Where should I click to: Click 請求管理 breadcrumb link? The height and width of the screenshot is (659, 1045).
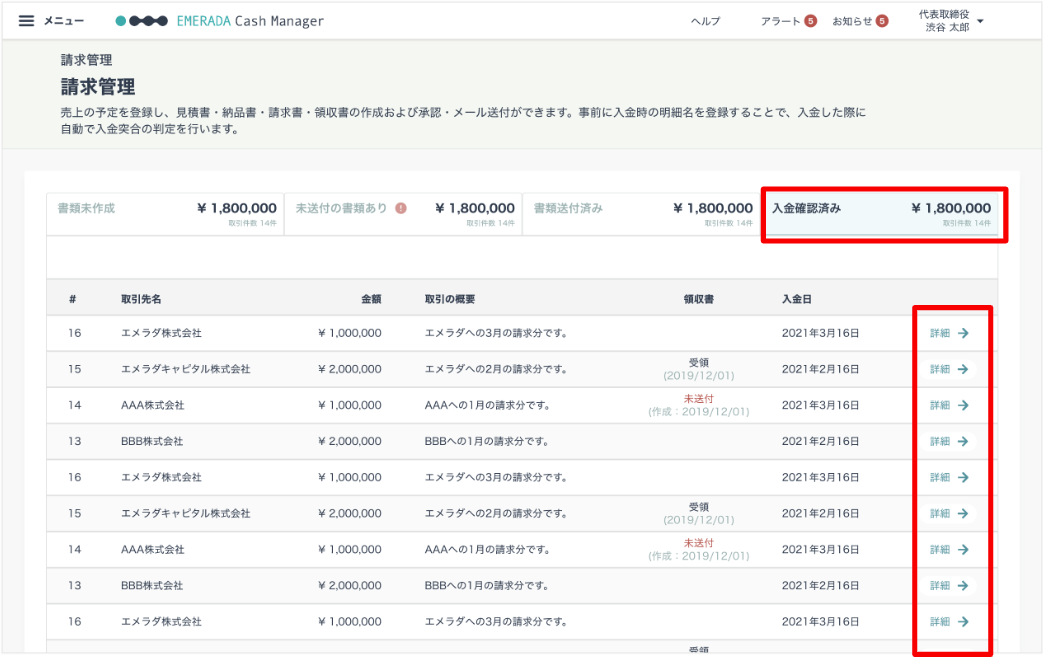87,60
